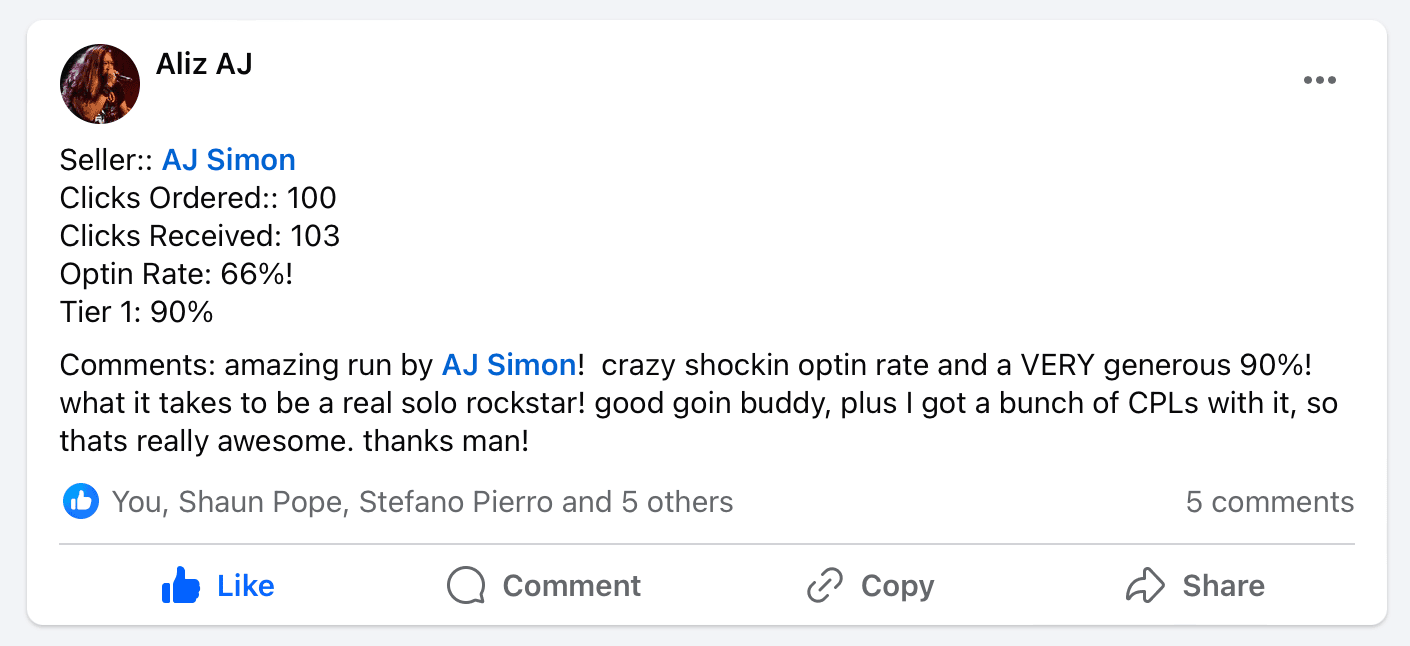The height and width of the screenshot is (646, 1410).
Task: Open the Aliz AJ profile name link
Action: pos(204,65)
